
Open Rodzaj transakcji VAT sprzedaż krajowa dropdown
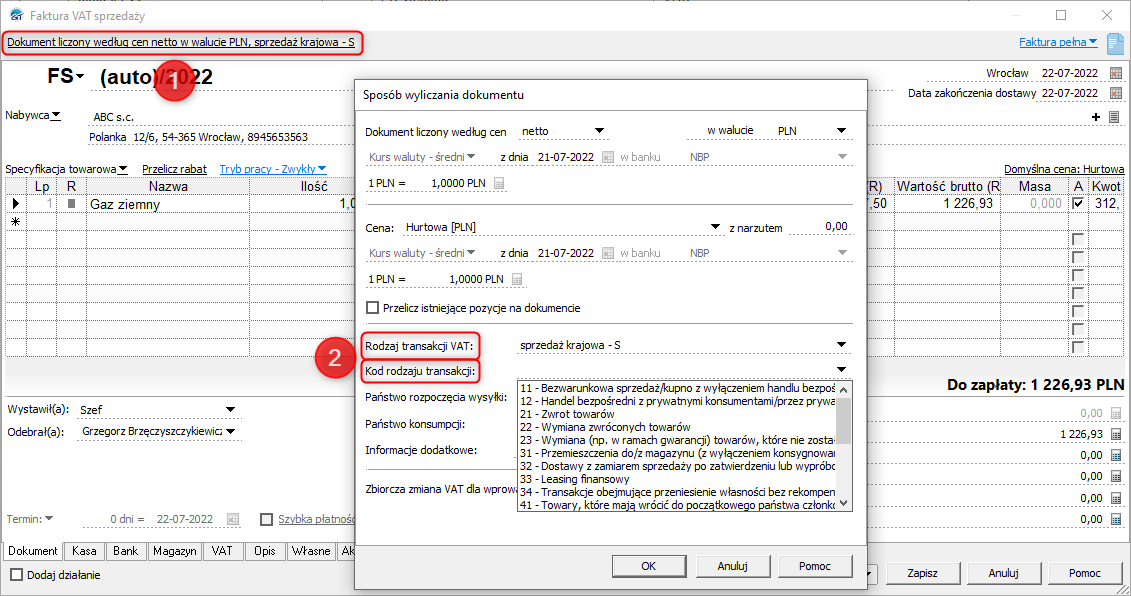[841, 345]
